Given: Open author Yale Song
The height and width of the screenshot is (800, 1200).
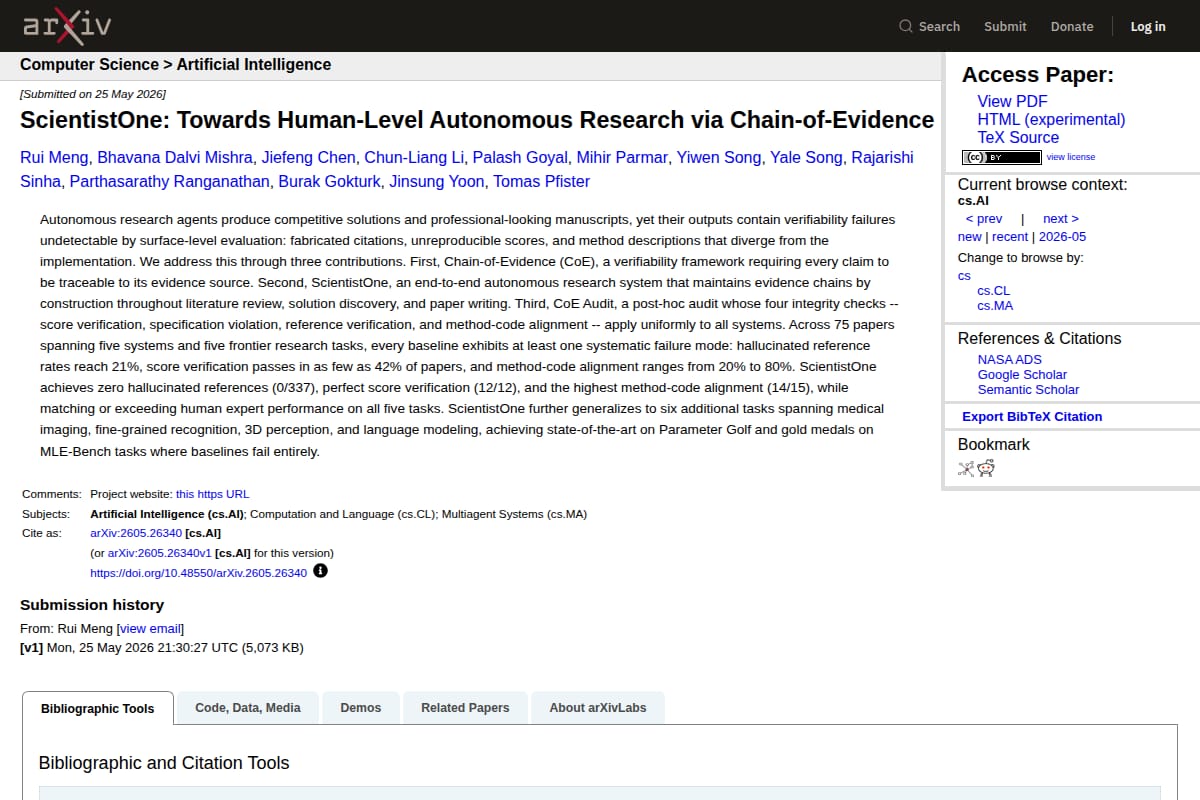Looking at the screenshot, I should point(806,158).
